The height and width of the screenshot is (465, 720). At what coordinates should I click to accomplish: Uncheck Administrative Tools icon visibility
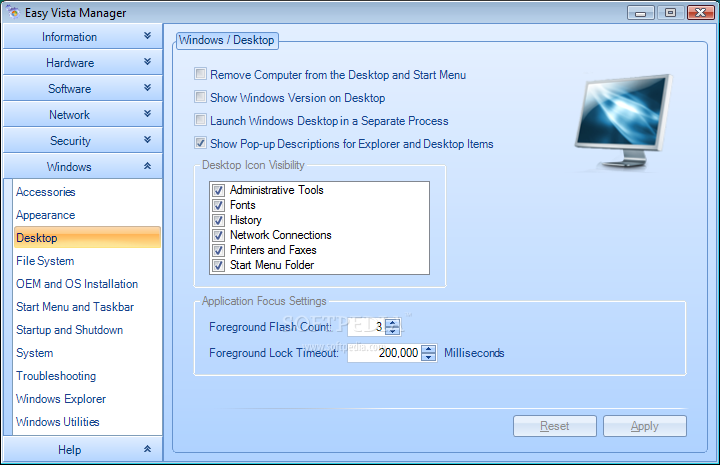(x=218, y=190)
